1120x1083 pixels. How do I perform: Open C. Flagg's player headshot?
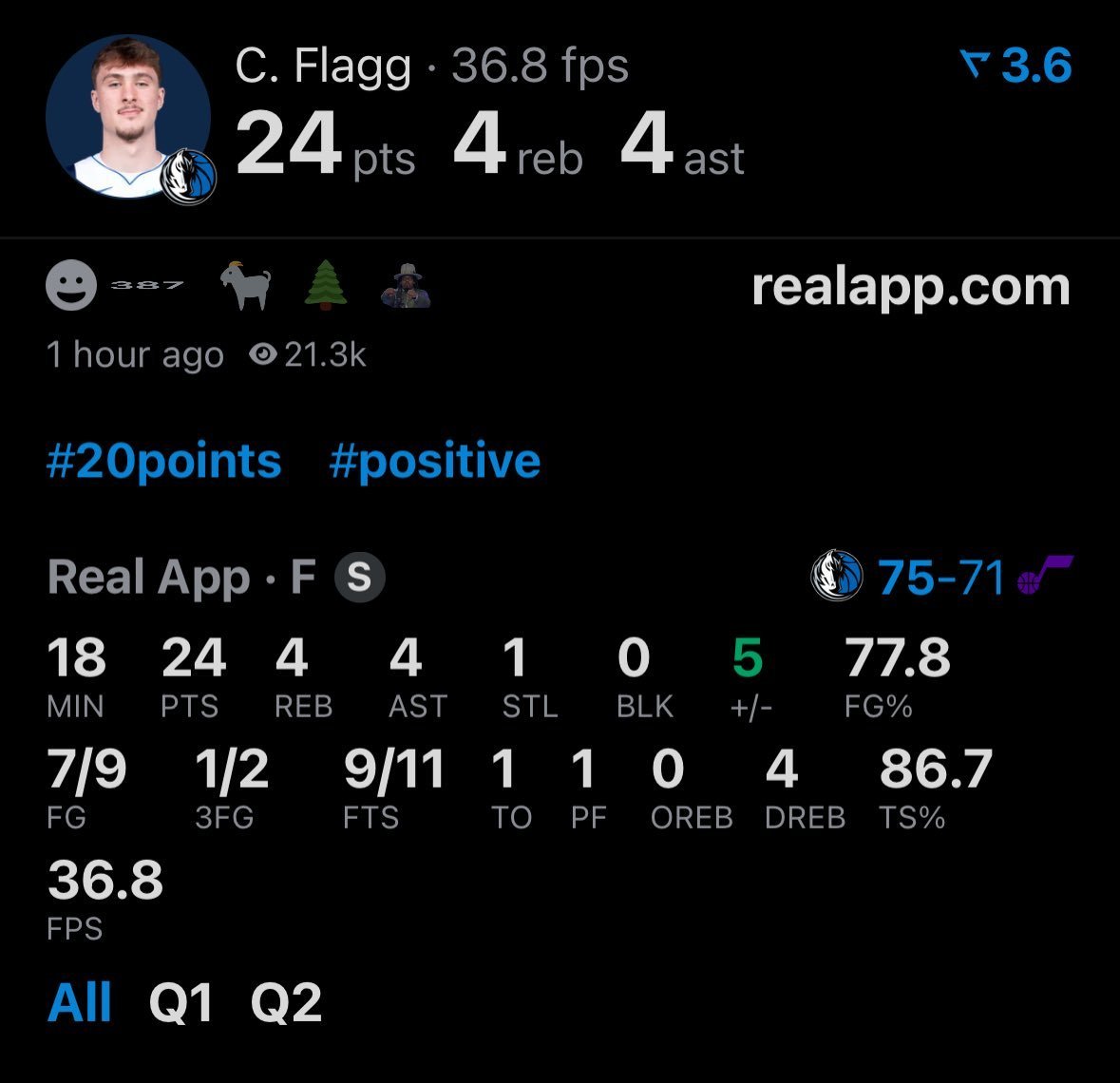(128, 117)
